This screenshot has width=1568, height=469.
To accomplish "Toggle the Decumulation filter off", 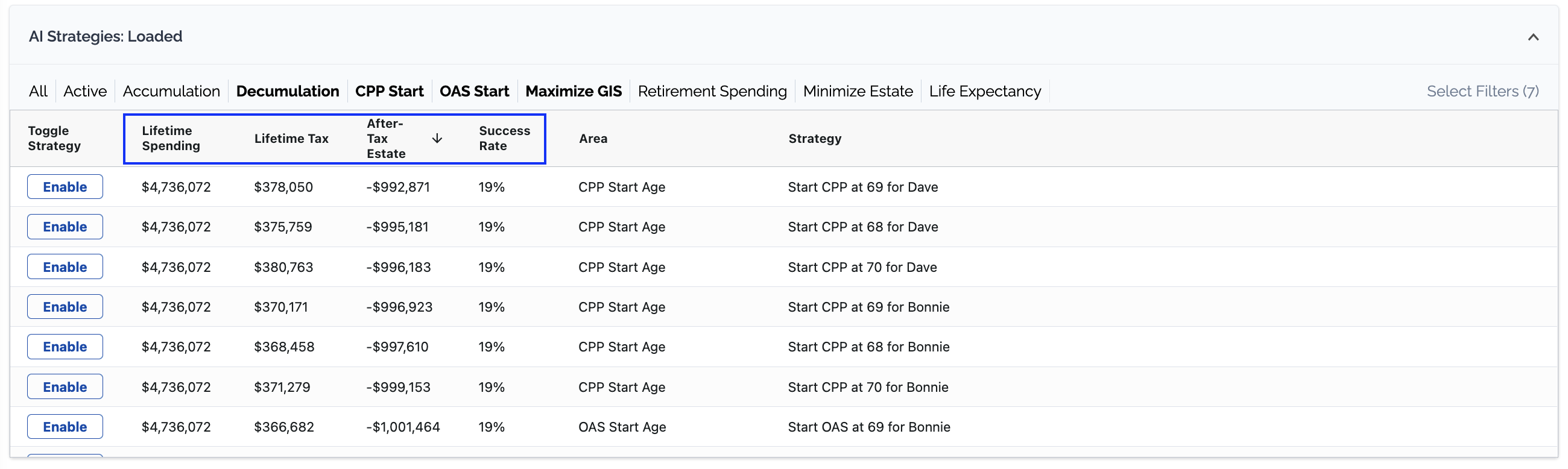I will pos(287,91).
